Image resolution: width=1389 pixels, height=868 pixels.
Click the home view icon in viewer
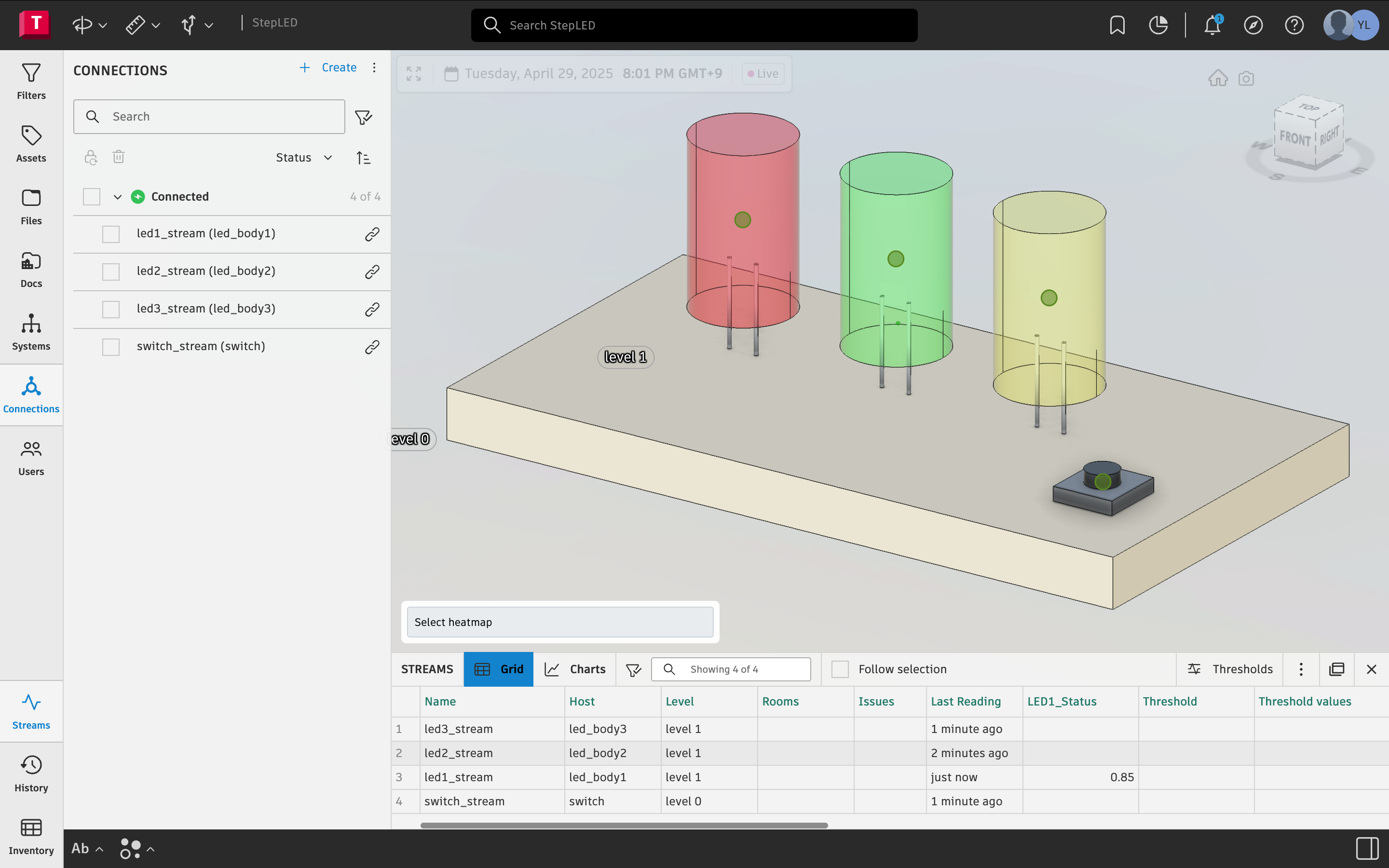pyautogui.click(x=1217, y=78)
